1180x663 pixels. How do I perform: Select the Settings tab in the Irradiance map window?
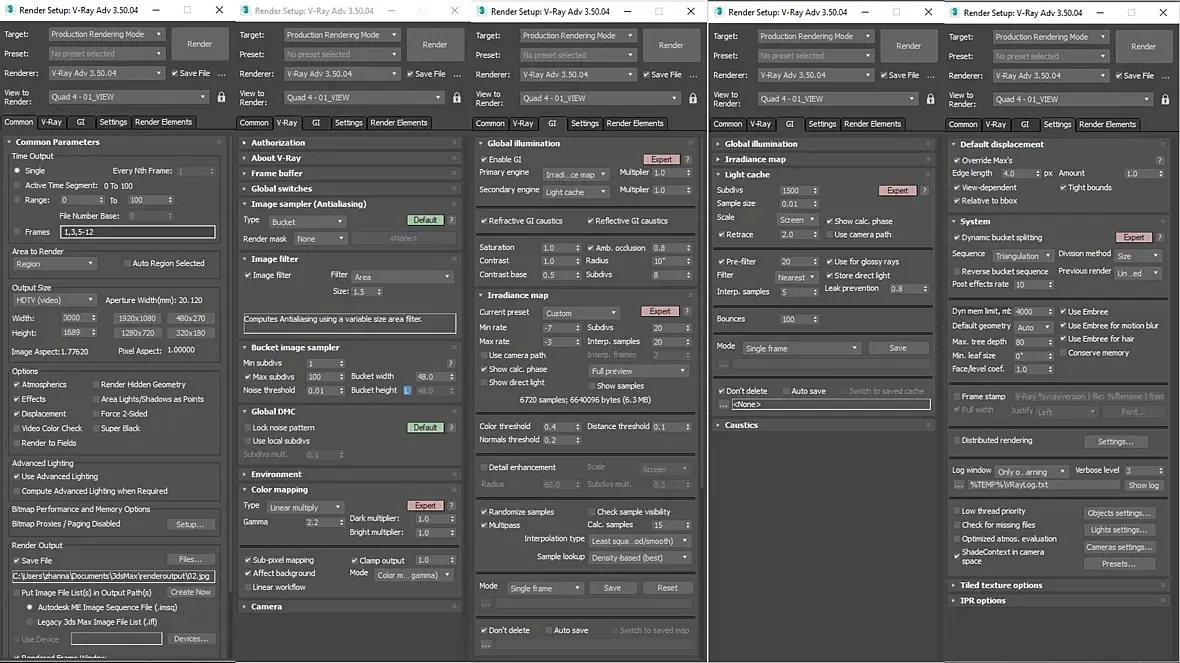point(585,123)
